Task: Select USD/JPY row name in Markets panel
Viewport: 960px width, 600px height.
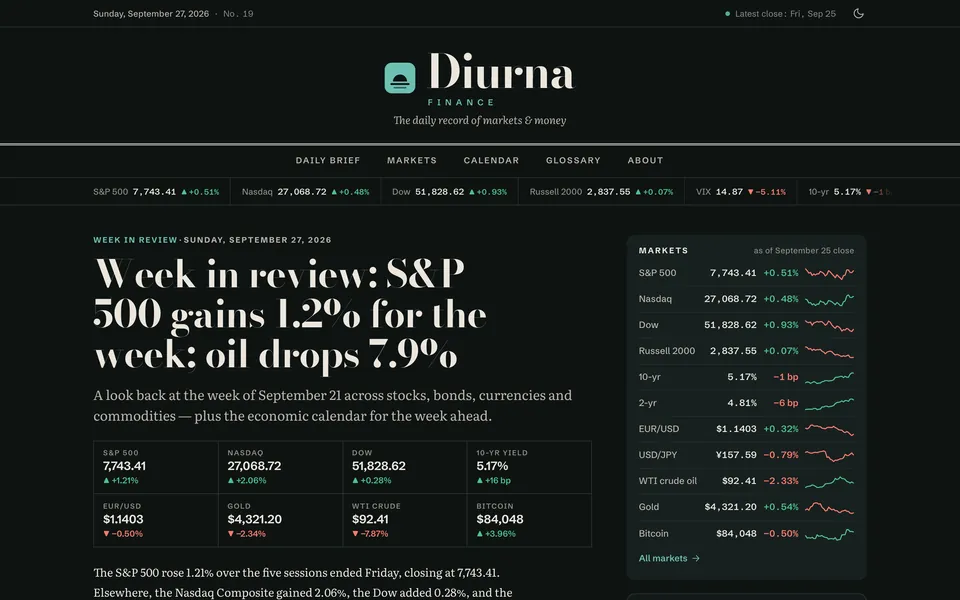Action: [x=658, y=456]
